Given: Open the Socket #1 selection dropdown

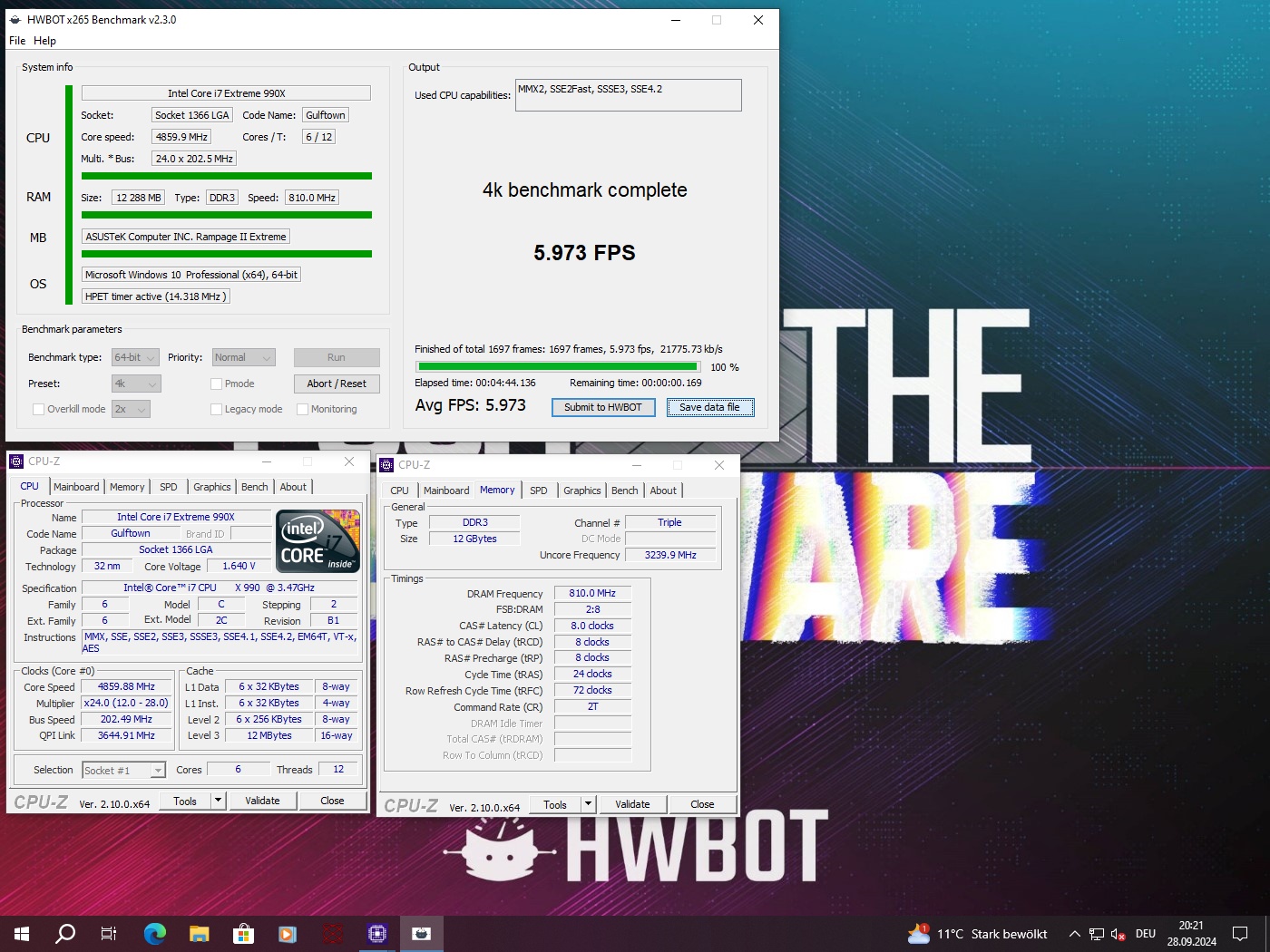Looking at the screenshot, I should [x=123, y=770].
